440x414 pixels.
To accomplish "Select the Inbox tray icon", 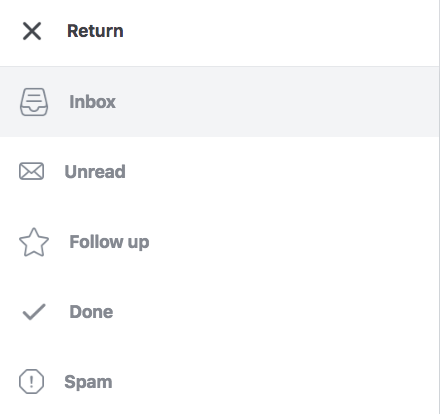I will click(34, 102).
